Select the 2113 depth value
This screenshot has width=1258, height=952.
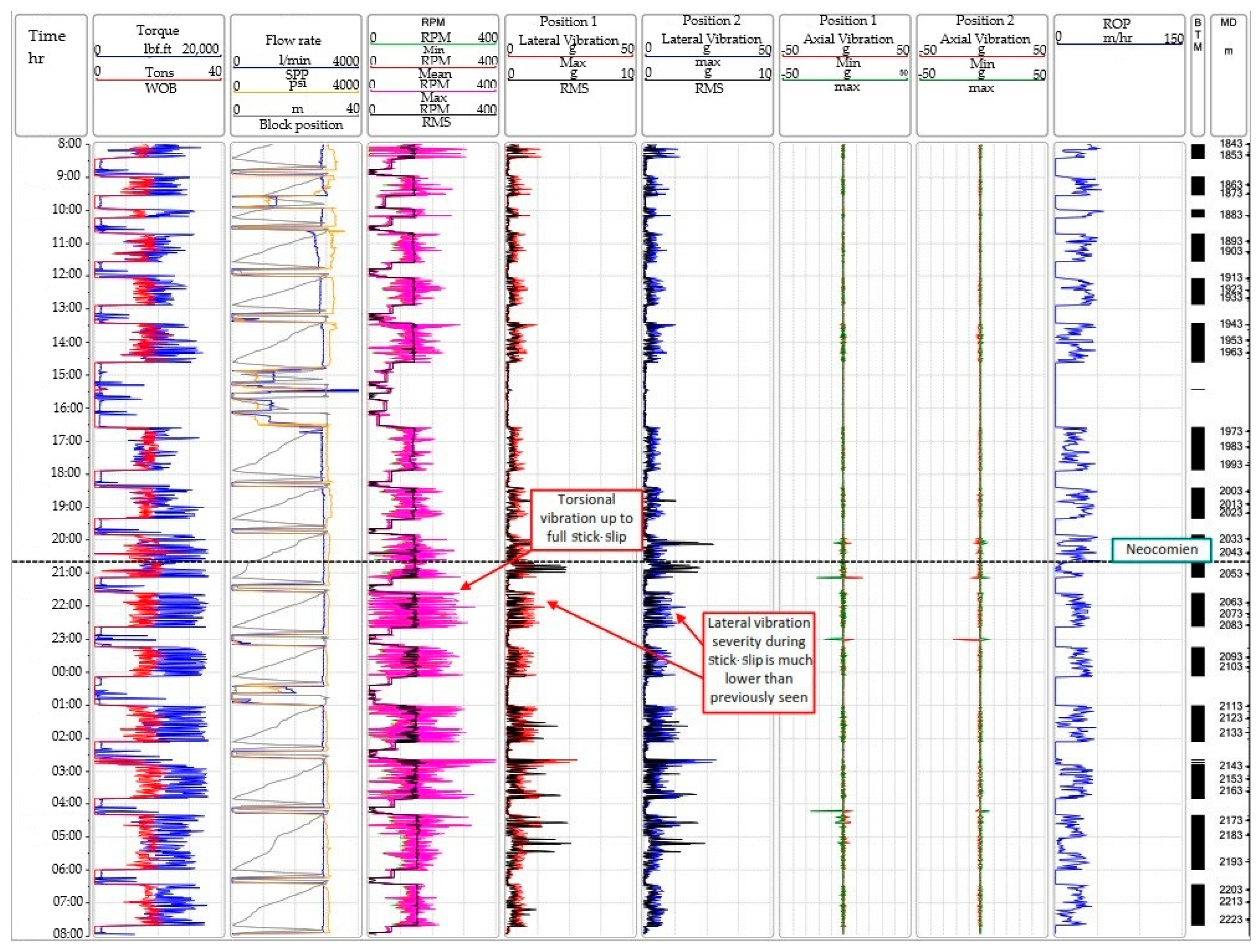[x=1231, y=706]
